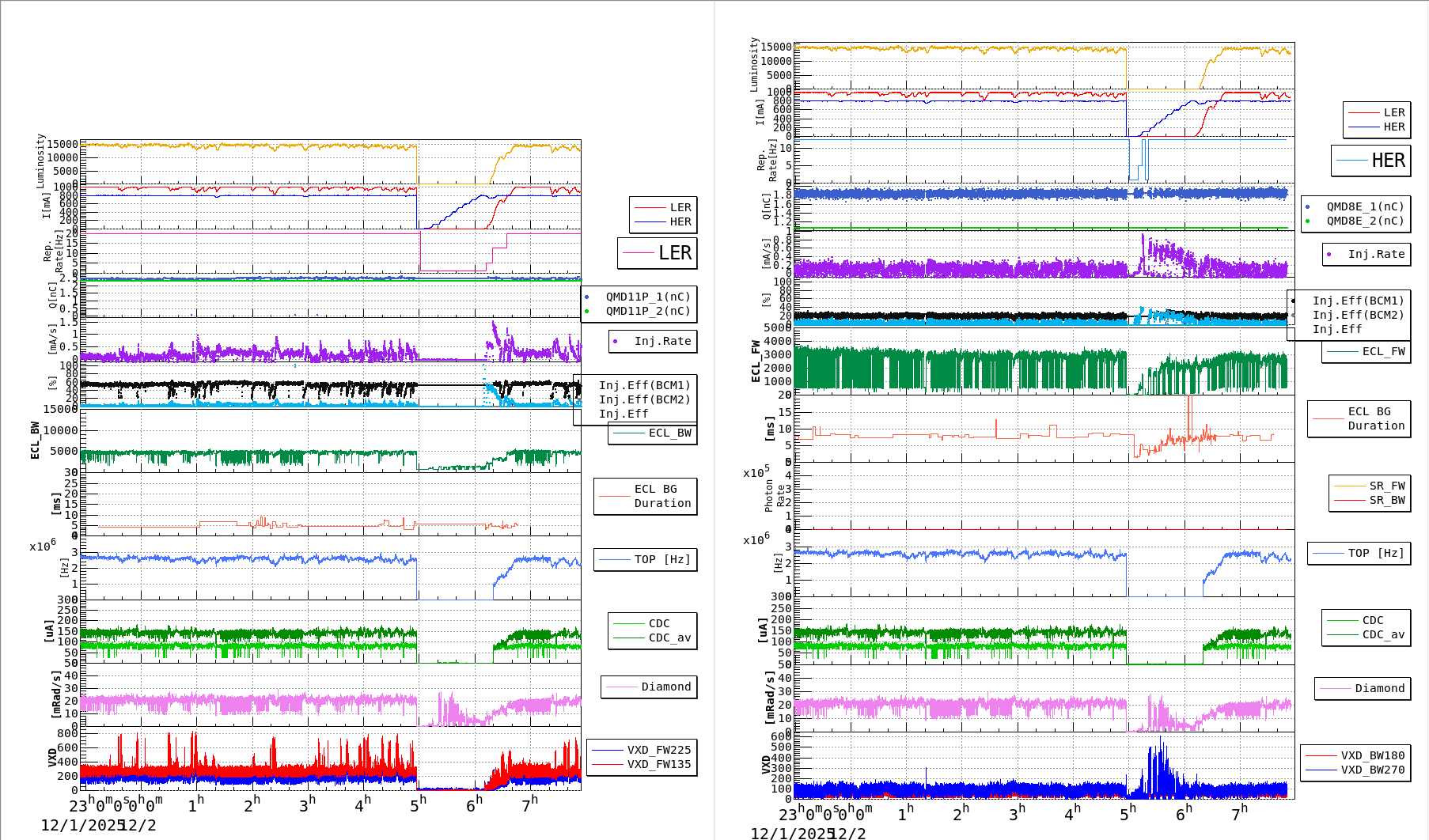
Task: Expand the large HER legend box
Action: pos(1373,161)
